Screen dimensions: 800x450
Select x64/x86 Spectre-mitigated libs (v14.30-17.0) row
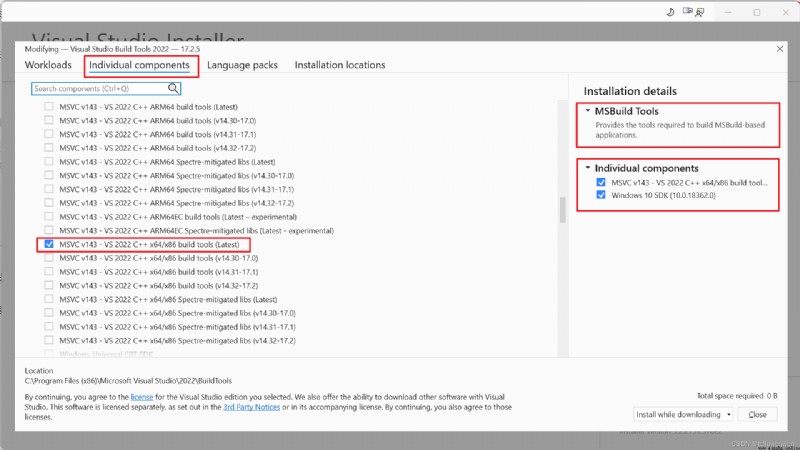[x=177, y=313]
